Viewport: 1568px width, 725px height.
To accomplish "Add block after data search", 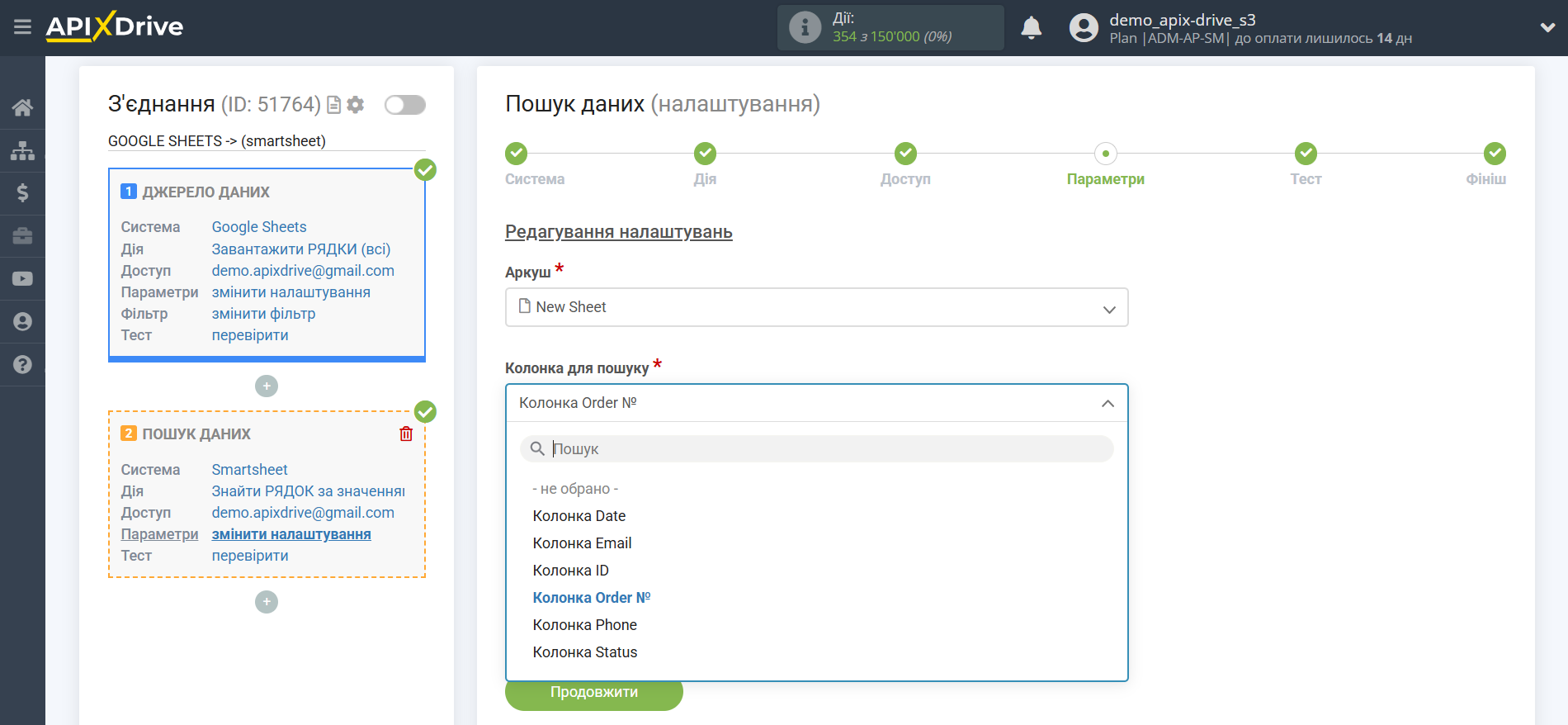I will pyautogui.click(x=267, y=601).
